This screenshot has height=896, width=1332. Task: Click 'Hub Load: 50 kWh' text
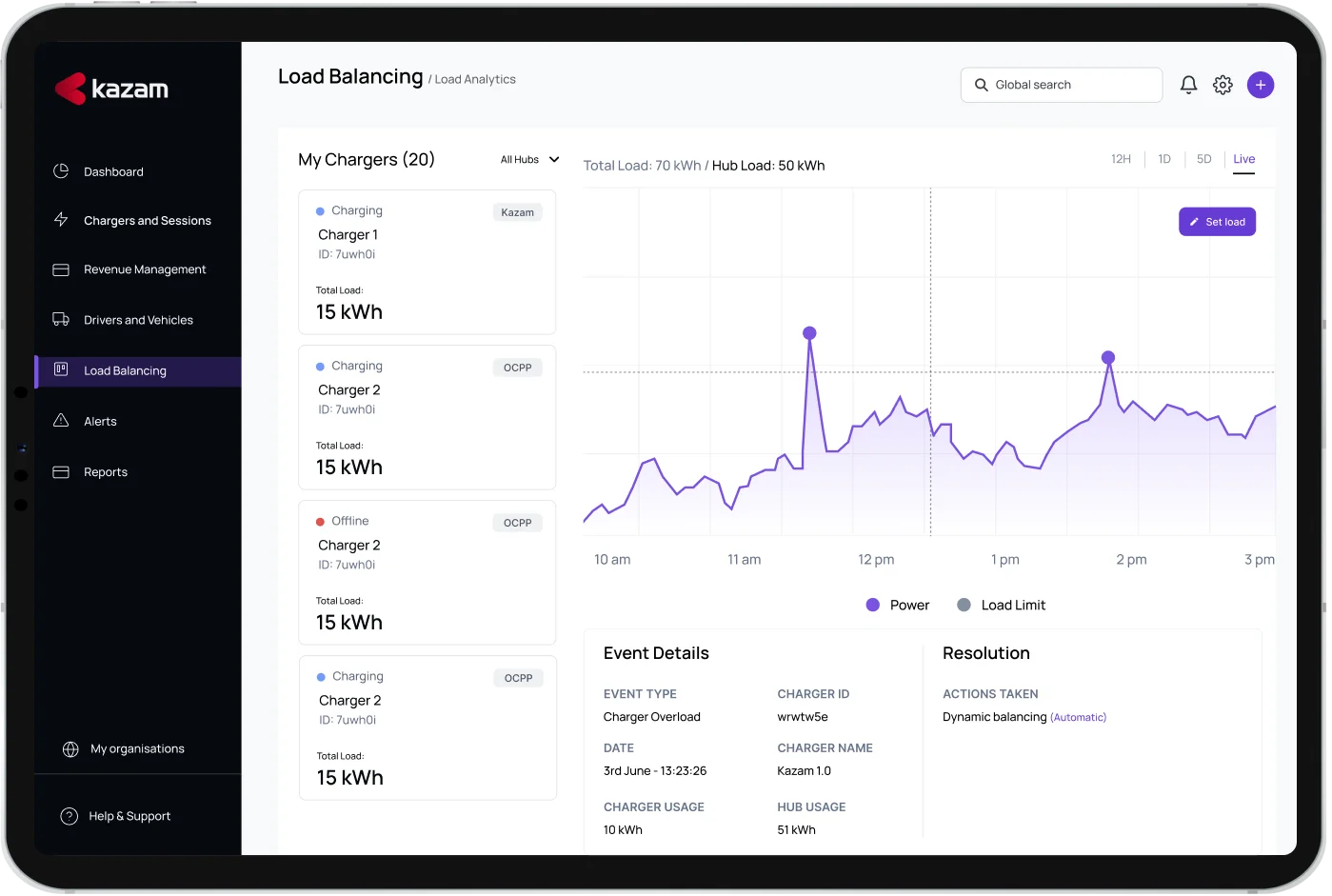tap(768, 166)
